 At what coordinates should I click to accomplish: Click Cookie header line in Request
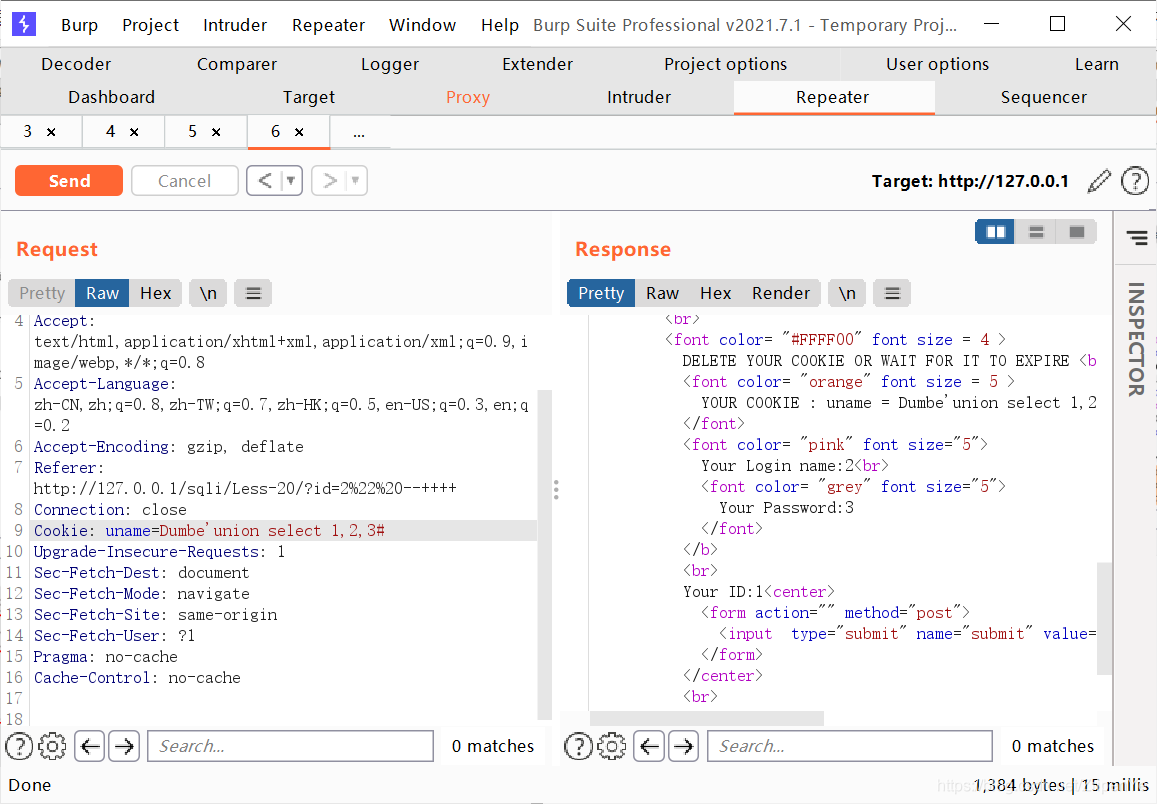click(x=284, y=531)
